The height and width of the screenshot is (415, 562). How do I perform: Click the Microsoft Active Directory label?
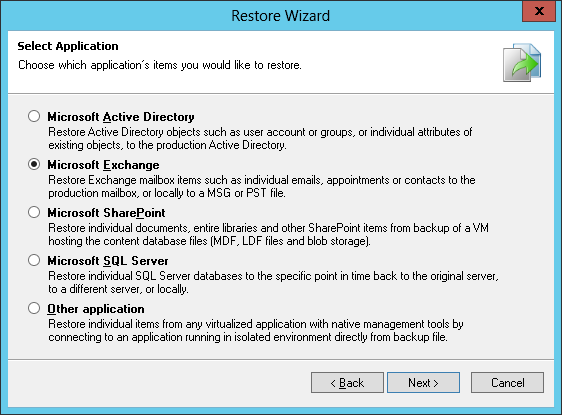pos(121,117)
